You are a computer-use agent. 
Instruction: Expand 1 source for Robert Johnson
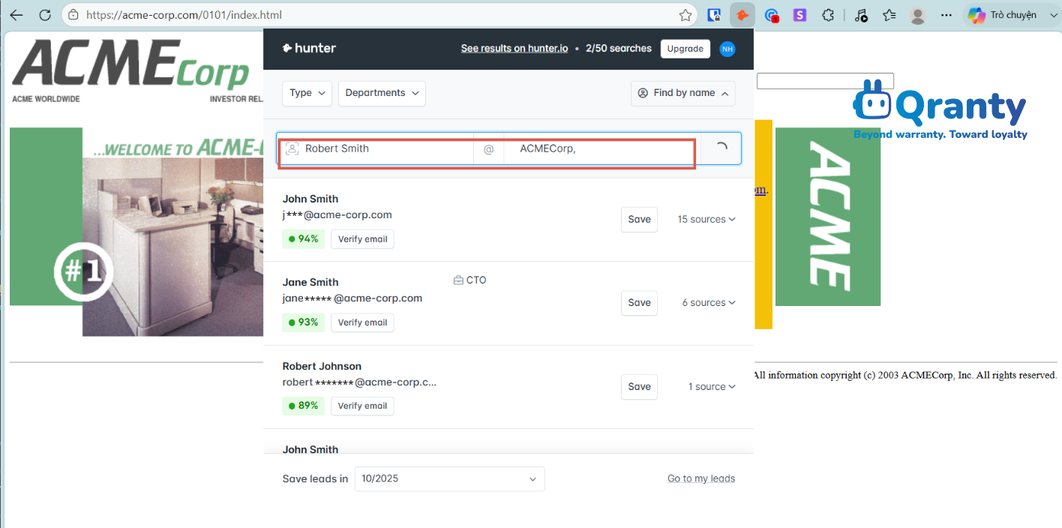pos(712,387)
